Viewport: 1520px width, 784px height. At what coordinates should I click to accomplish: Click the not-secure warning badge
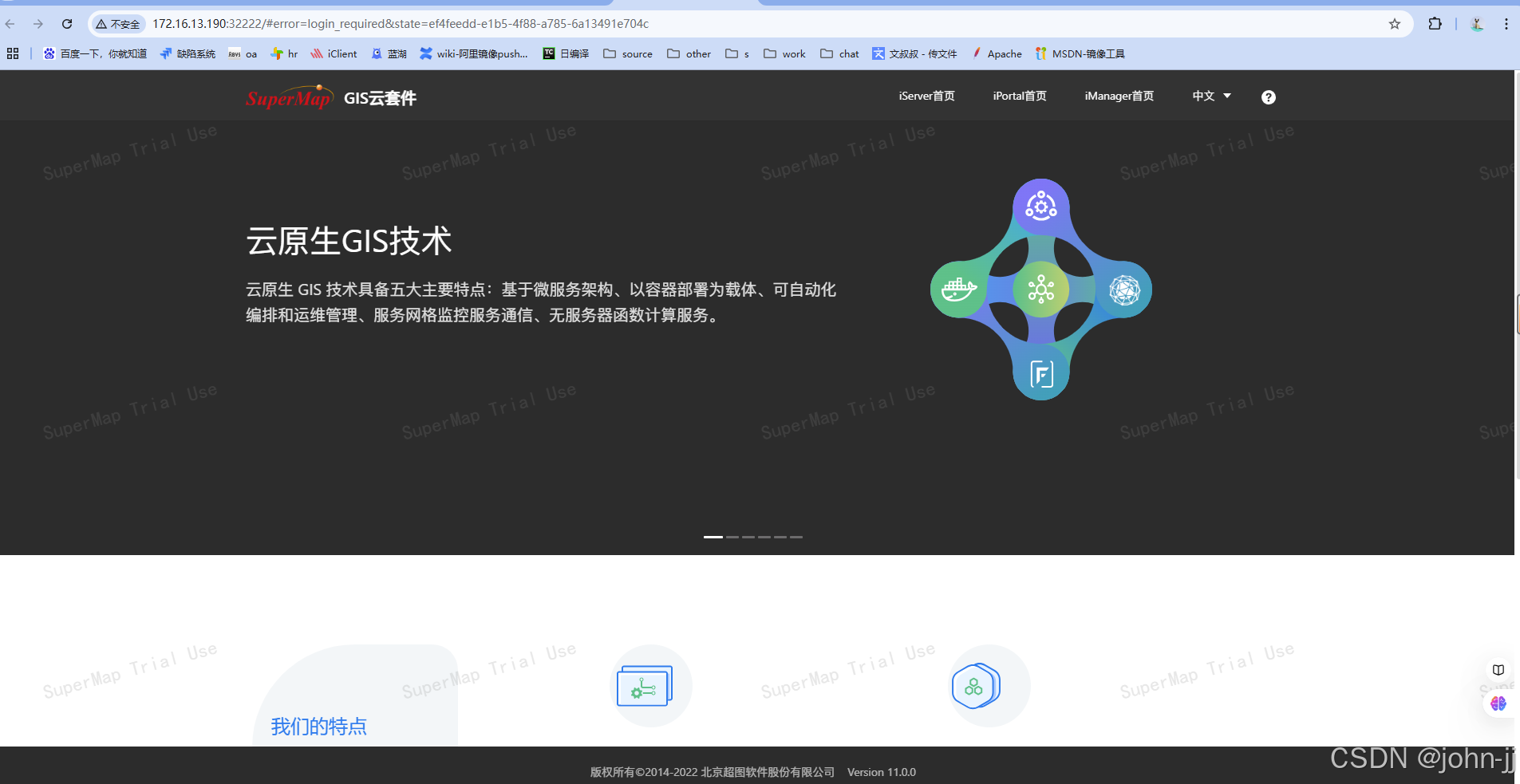click(x=117, y=24)
